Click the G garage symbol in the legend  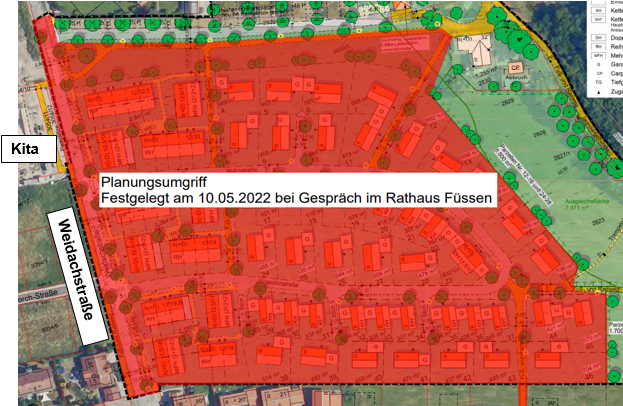tap(598, 64)
